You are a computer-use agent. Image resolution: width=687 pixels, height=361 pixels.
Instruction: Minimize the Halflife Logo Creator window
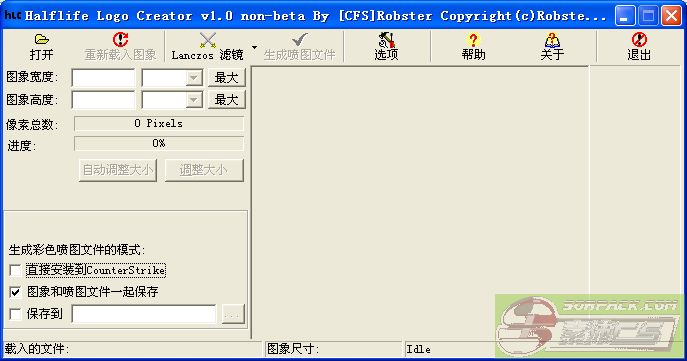coord(625,16)
